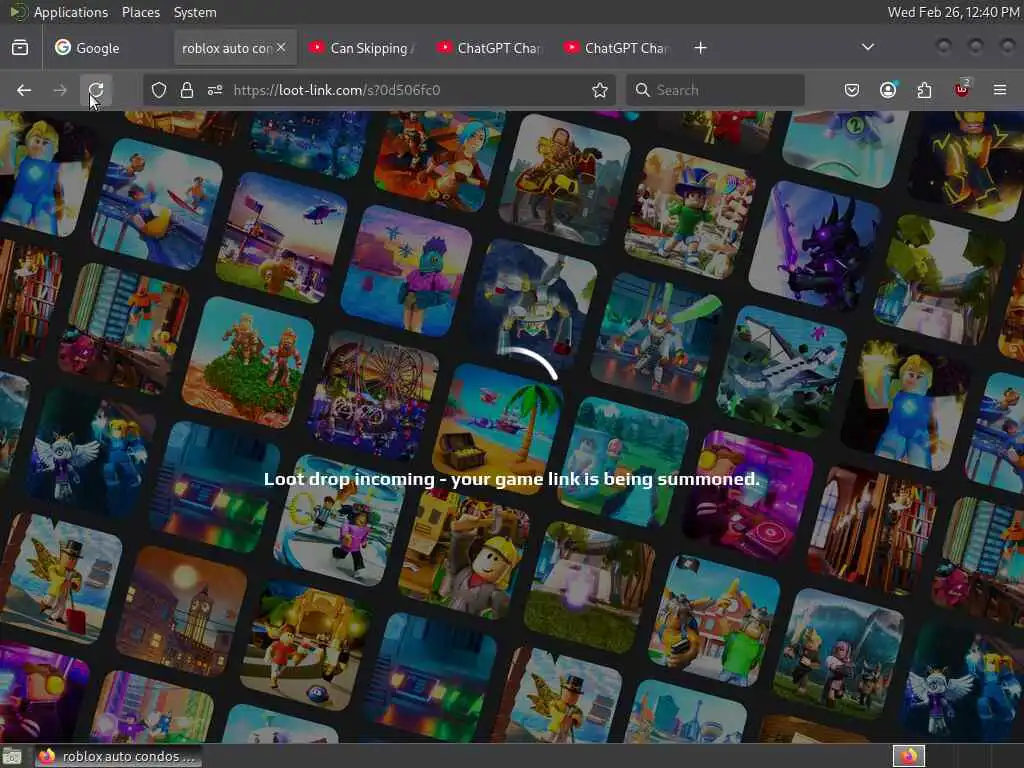The image size is (1024, 768).
Task: Click the Big Ben clock tower thumbnail
Action: [182, 612]
